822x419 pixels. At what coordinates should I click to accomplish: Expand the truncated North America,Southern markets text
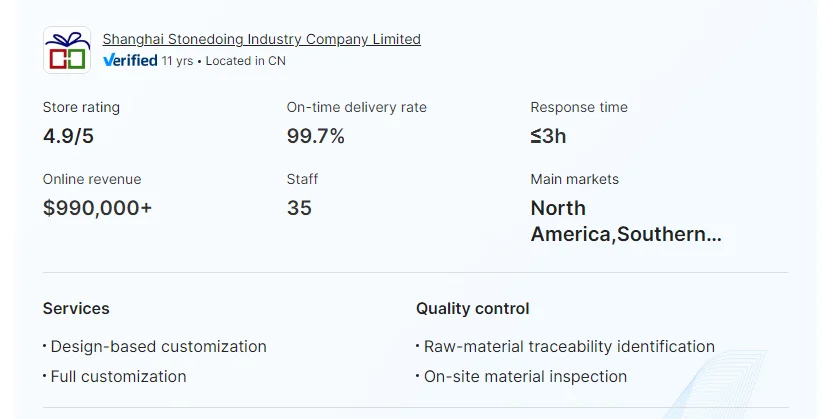click(x=625, y=221)
